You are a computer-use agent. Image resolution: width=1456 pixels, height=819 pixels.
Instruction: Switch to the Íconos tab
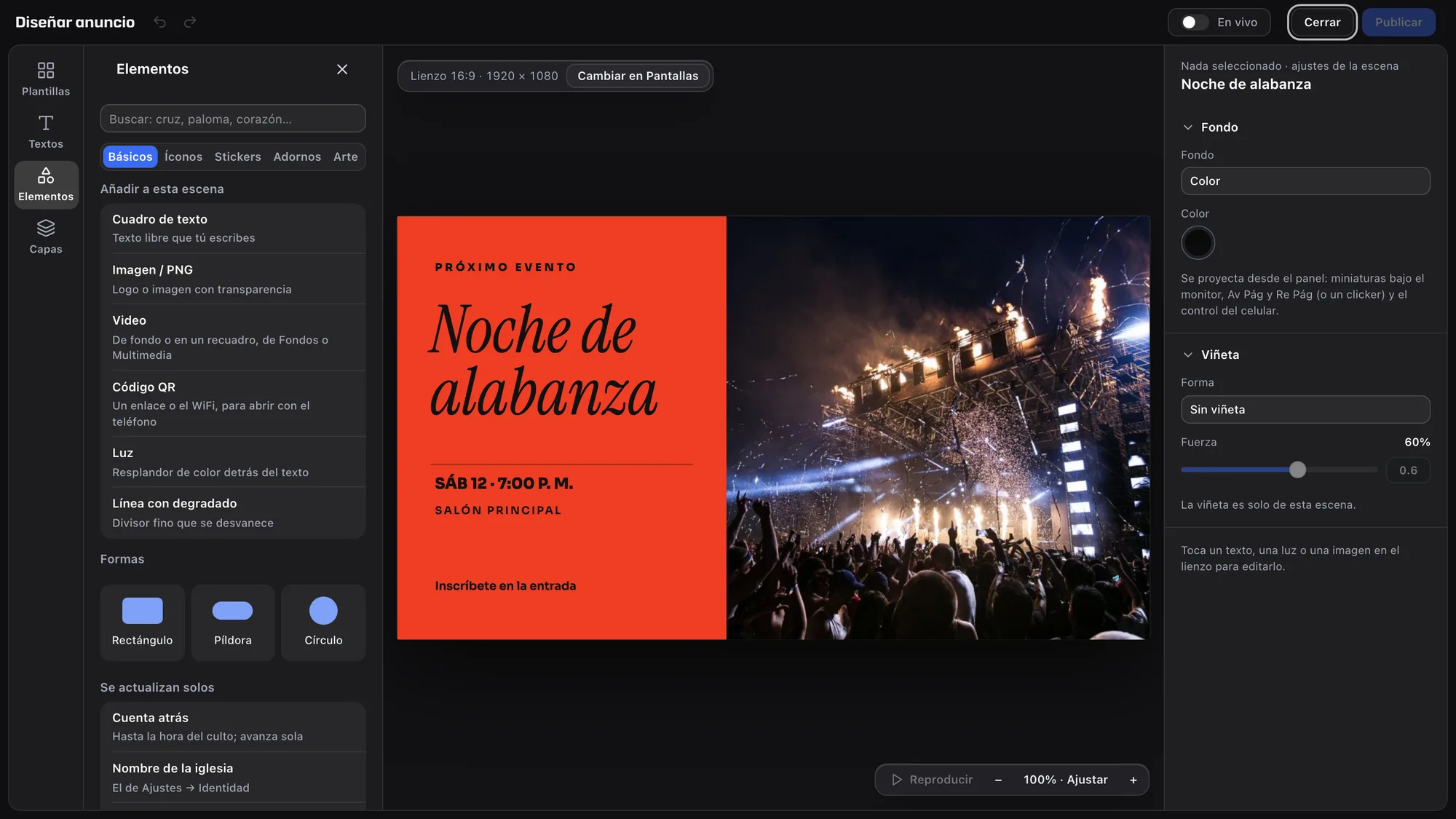(x=183, y=157)
